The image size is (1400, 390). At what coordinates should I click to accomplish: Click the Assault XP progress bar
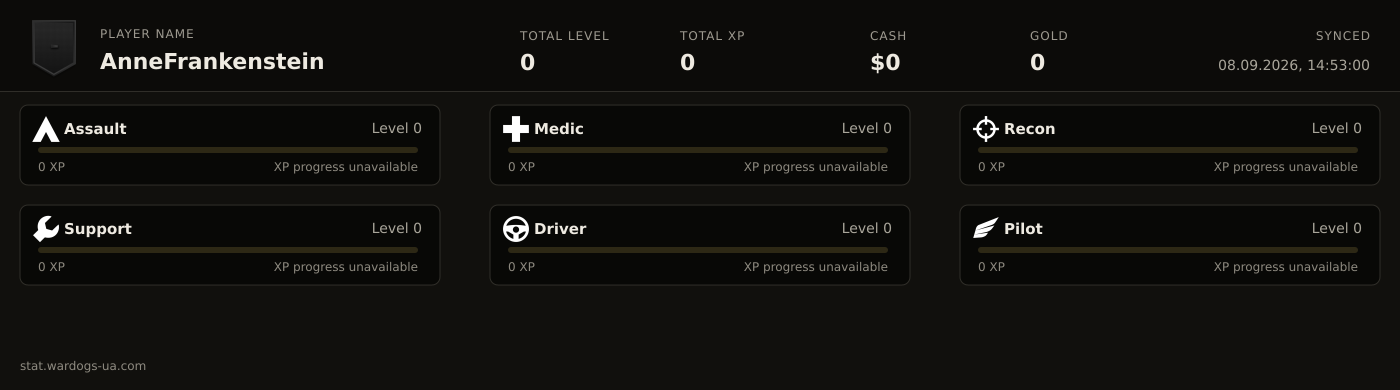click(x=228, y=150)
